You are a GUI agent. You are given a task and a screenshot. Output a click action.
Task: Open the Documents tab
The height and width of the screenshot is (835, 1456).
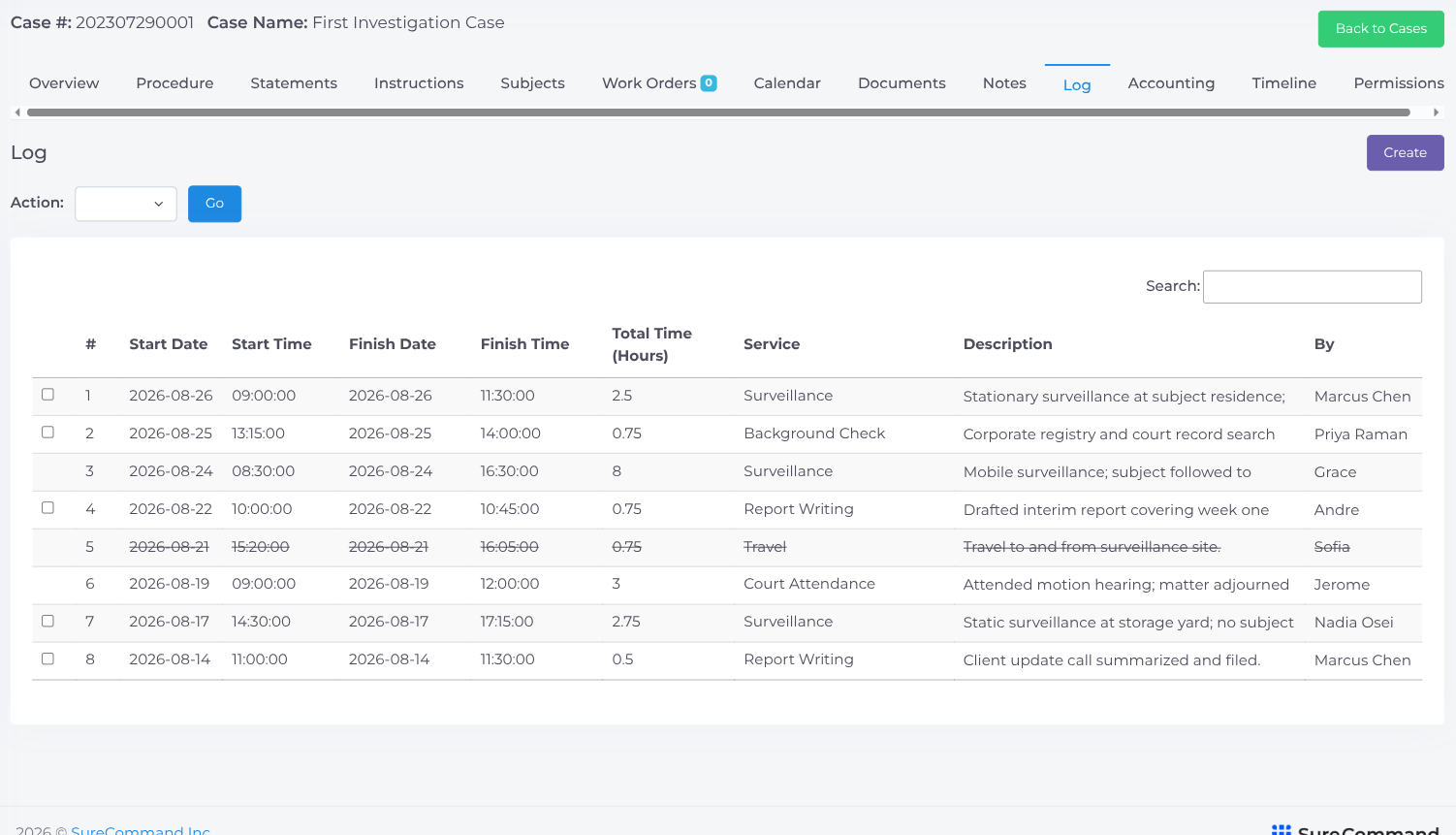(902, 83)
